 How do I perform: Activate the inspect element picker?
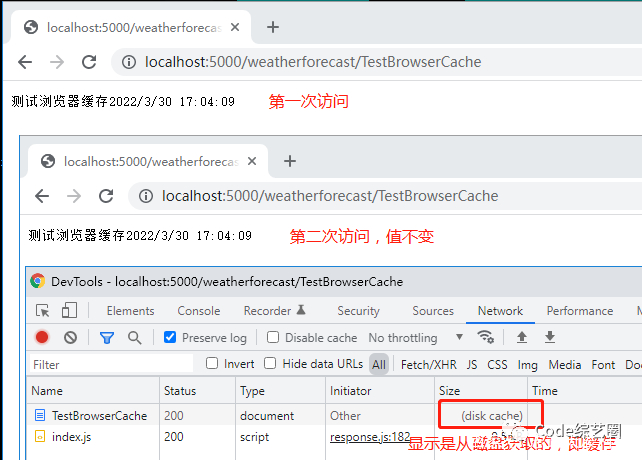(43, 311)
